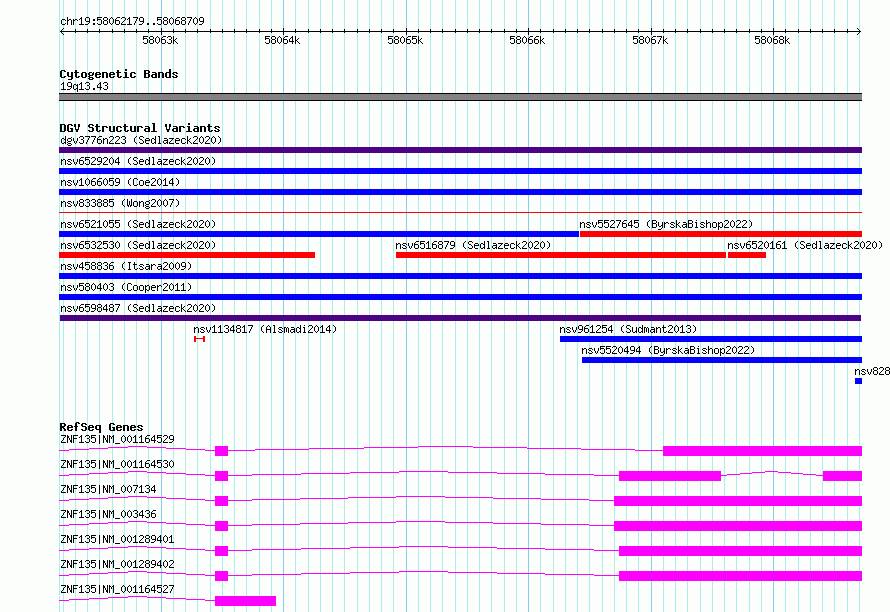Click the ZNF135|NM_001289401 transcript label

coord(117,539)
